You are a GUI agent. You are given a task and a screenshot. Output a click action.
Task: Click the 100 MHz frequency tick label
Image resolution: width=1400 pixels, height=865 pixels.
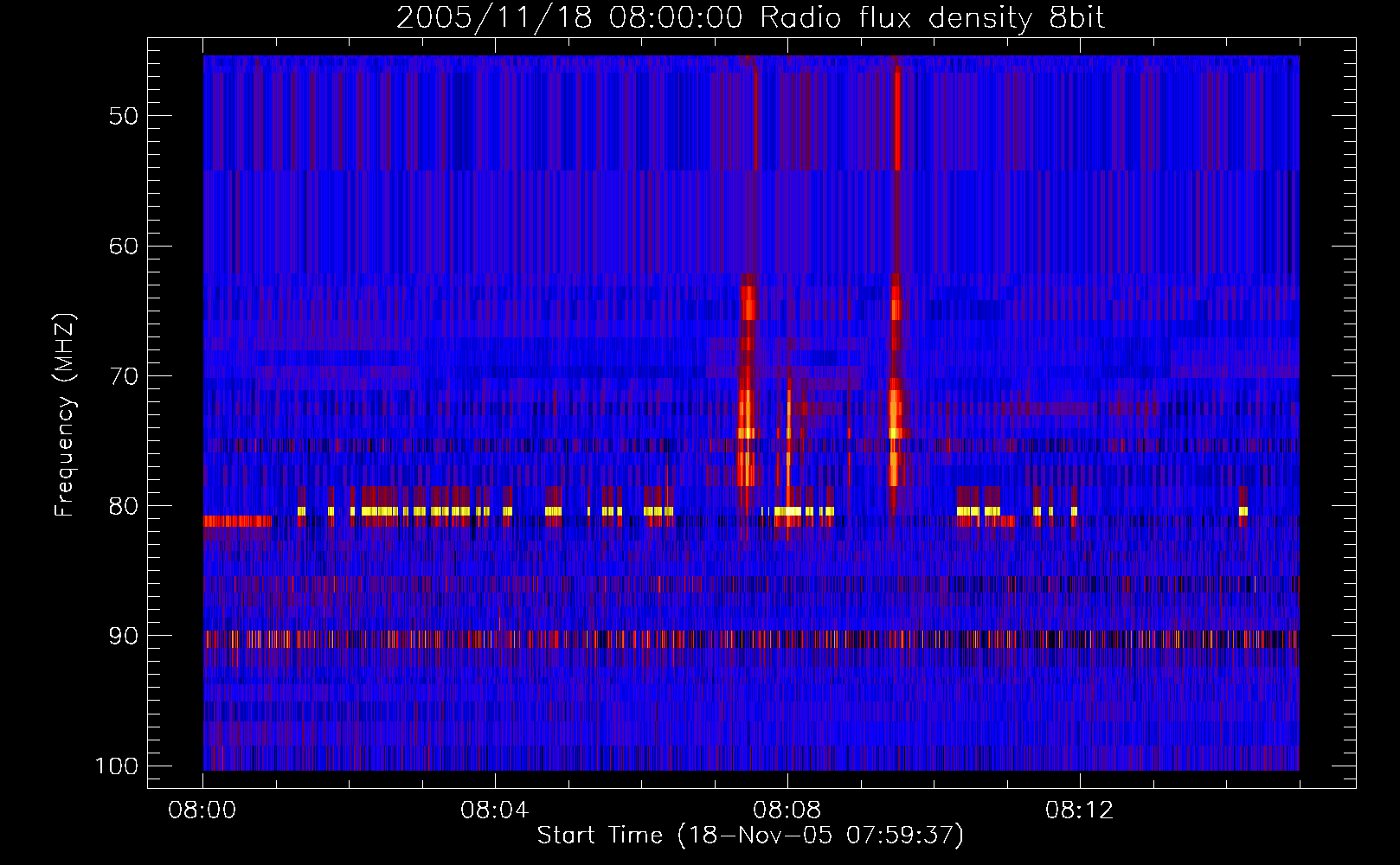pyautogui.click(x=116, y=766)
